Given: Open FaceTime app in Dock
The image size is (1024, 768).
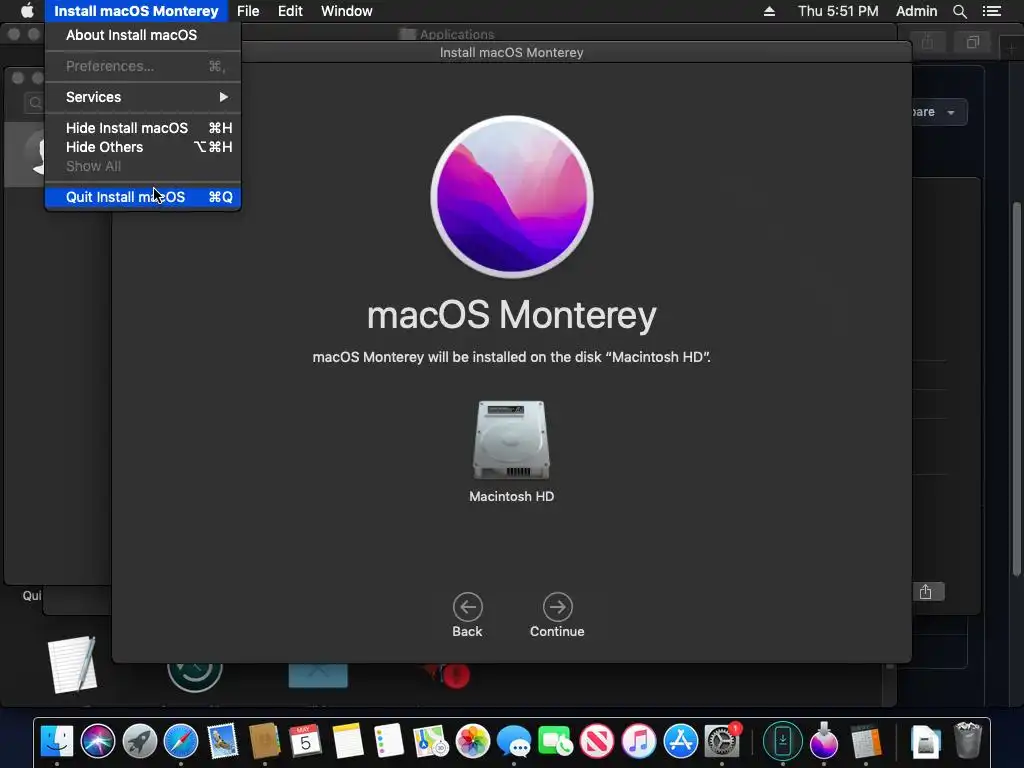Looking at the screenshot, I should point(556,741).
